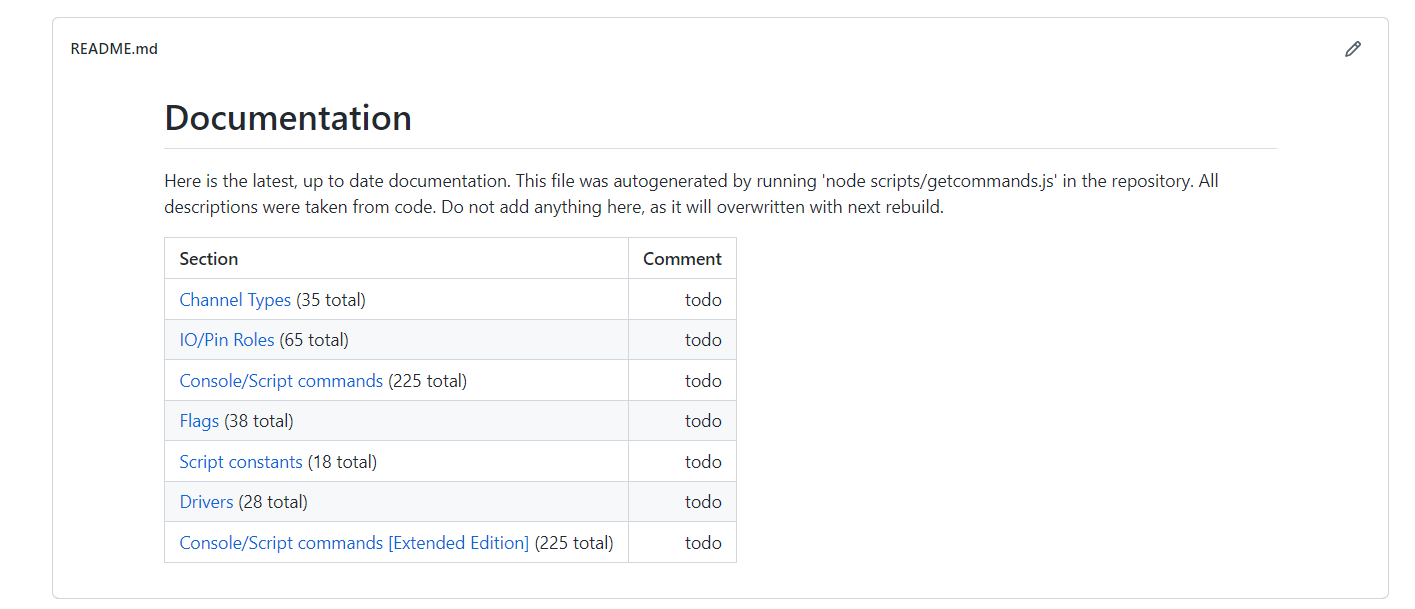Click the README.md file name label
The image size is (1415, 609).
click(114, 49)
